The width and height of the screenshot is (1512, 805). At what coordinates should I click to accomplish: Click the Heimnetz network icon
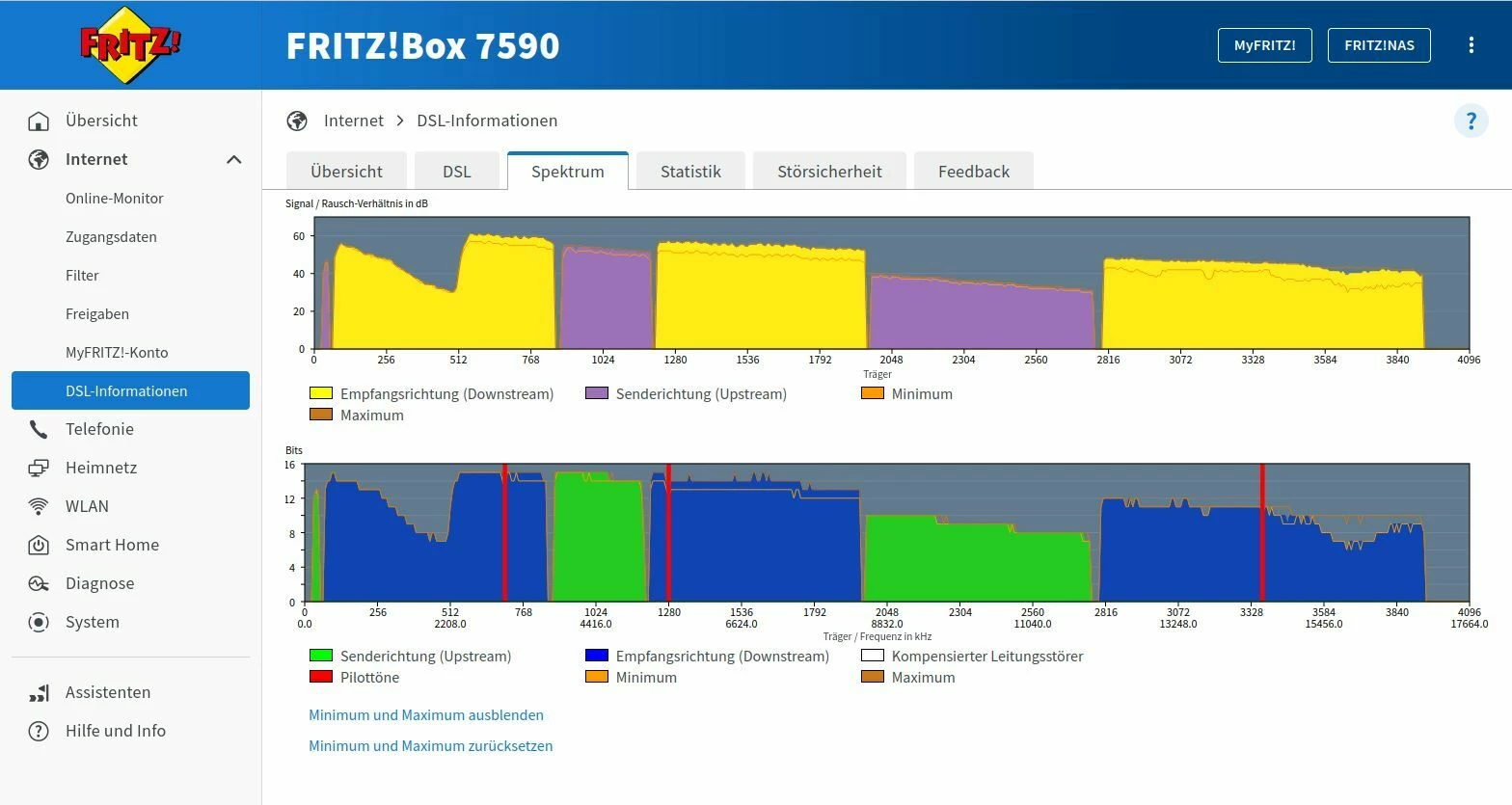point(39,468)
